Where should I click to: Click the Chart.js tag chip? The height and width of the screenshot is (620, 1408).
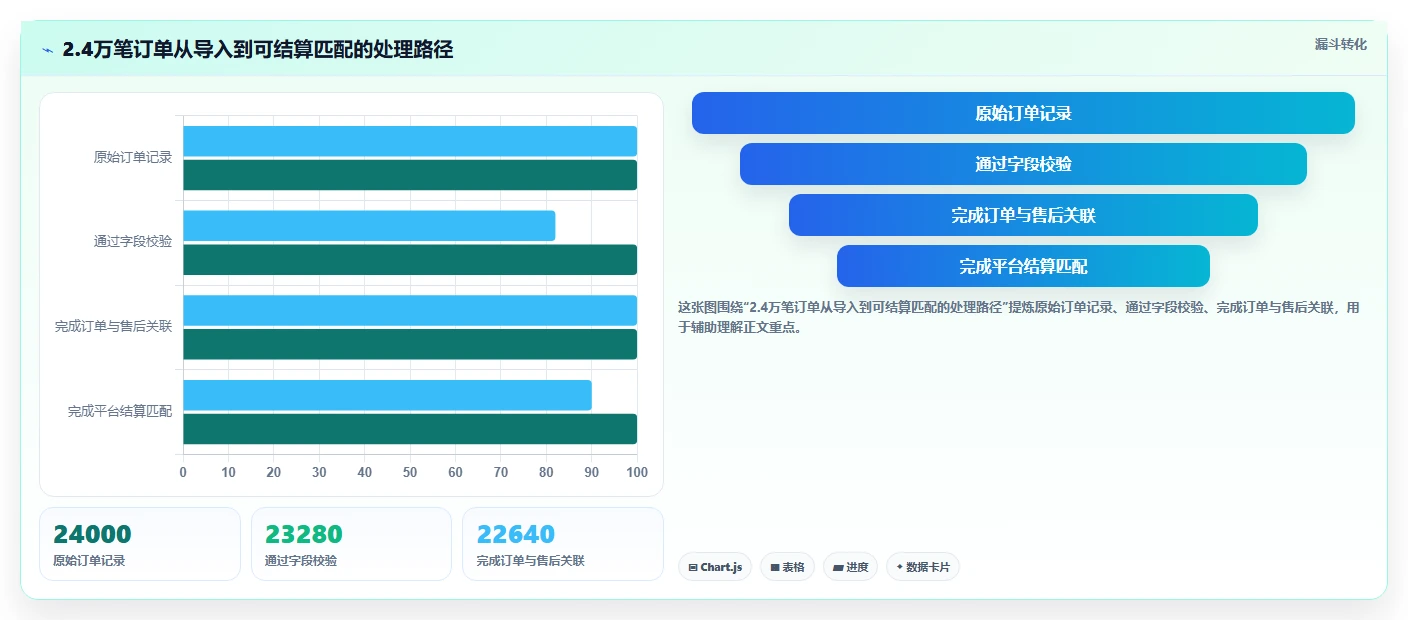715,567
